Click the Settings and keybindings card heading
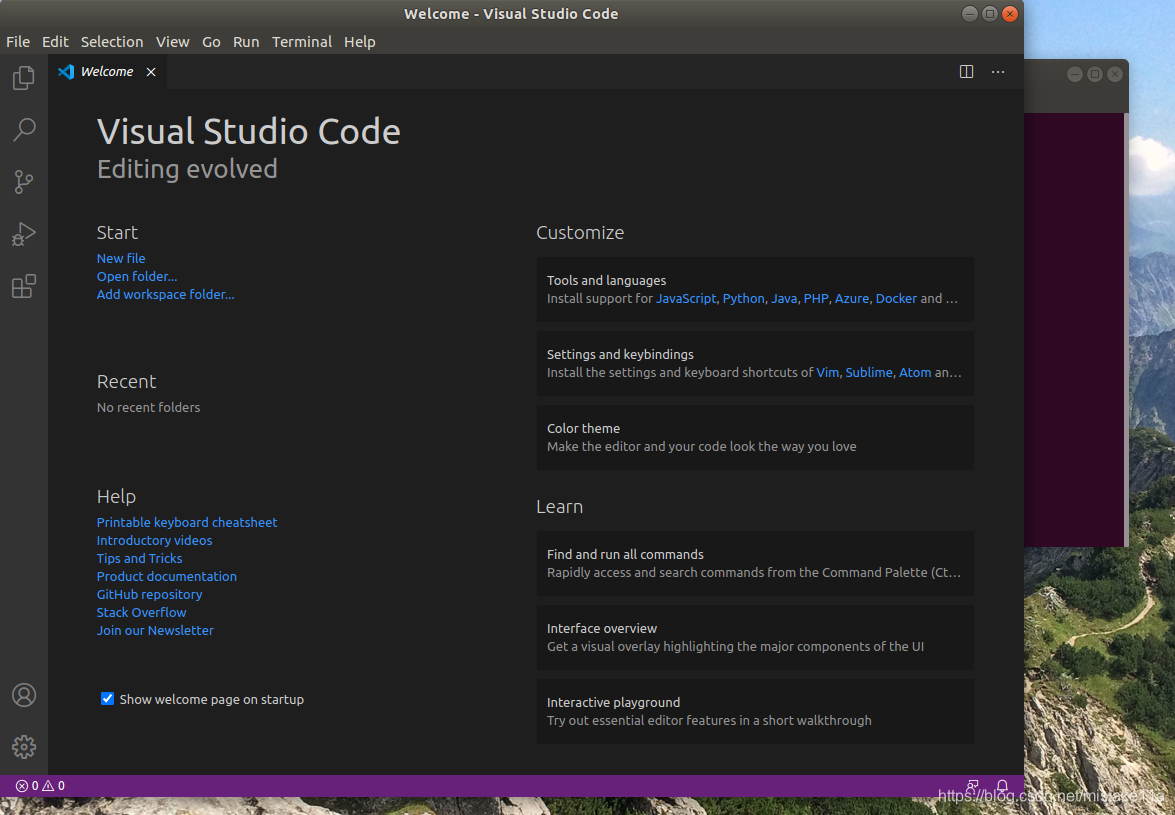 click(x=620, y=354)
